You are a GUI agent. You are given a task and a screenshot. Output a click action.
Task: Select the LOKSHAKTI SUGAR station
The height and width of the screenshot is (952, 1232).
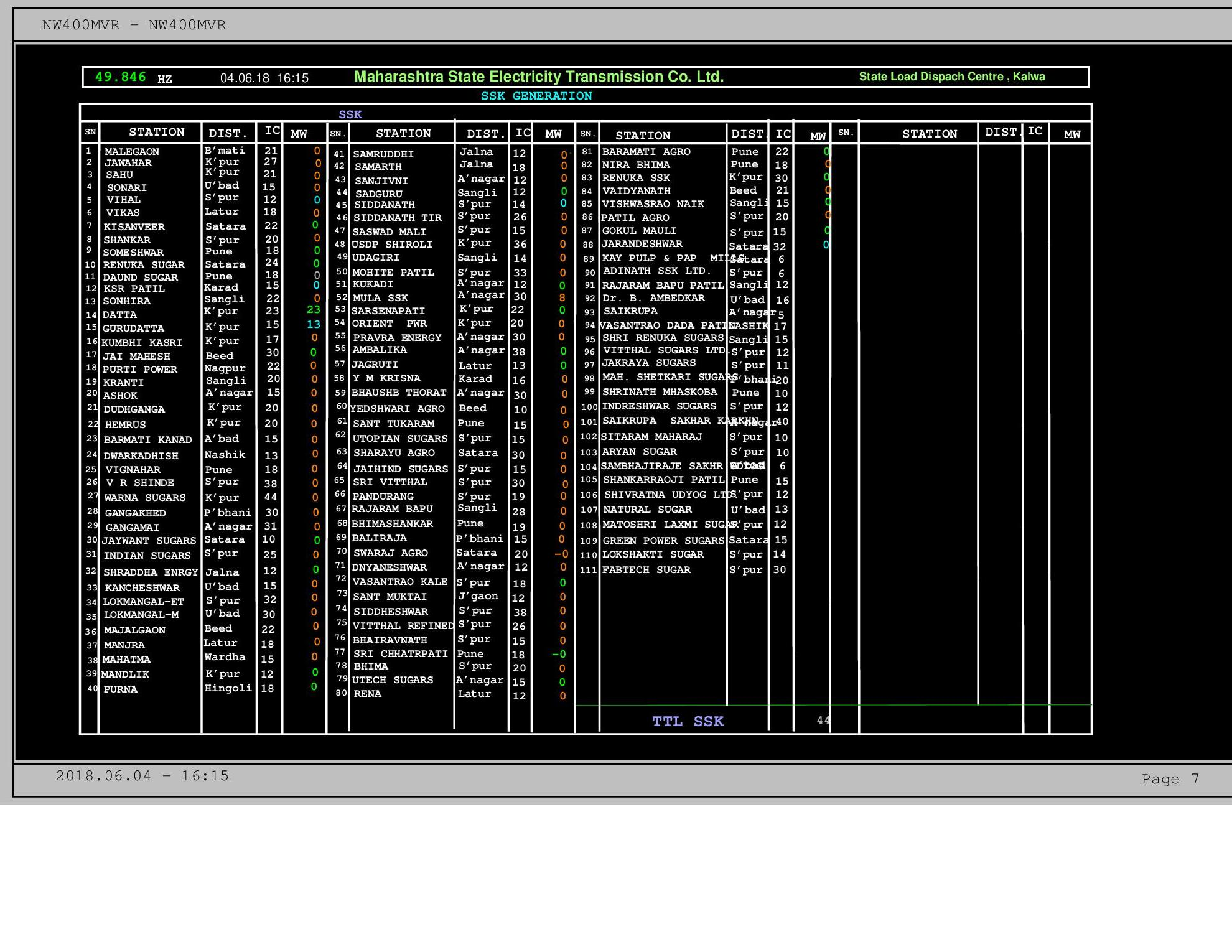pos(653,554)
